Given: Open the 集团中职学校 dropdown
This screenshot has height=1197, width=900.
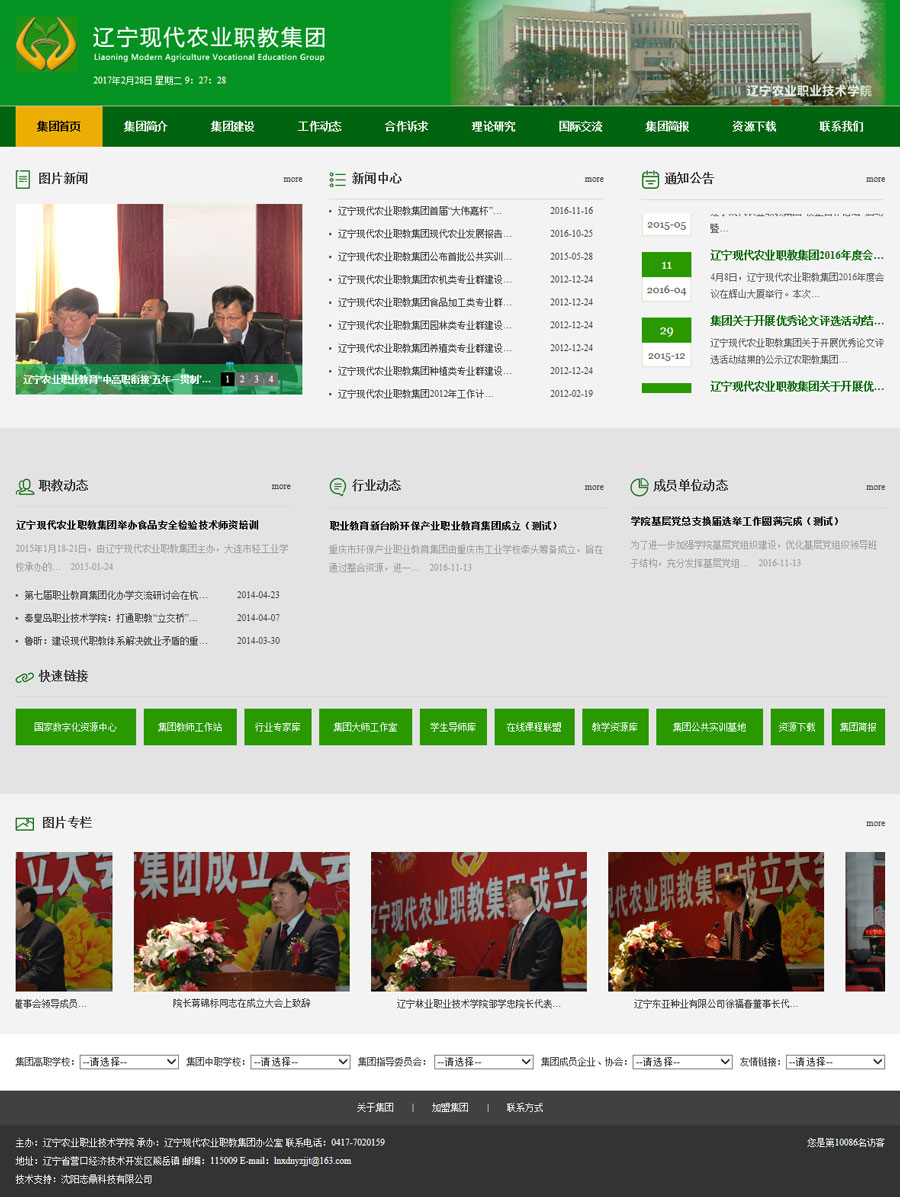Looking at the screenshot, I should pos(300,1061).
